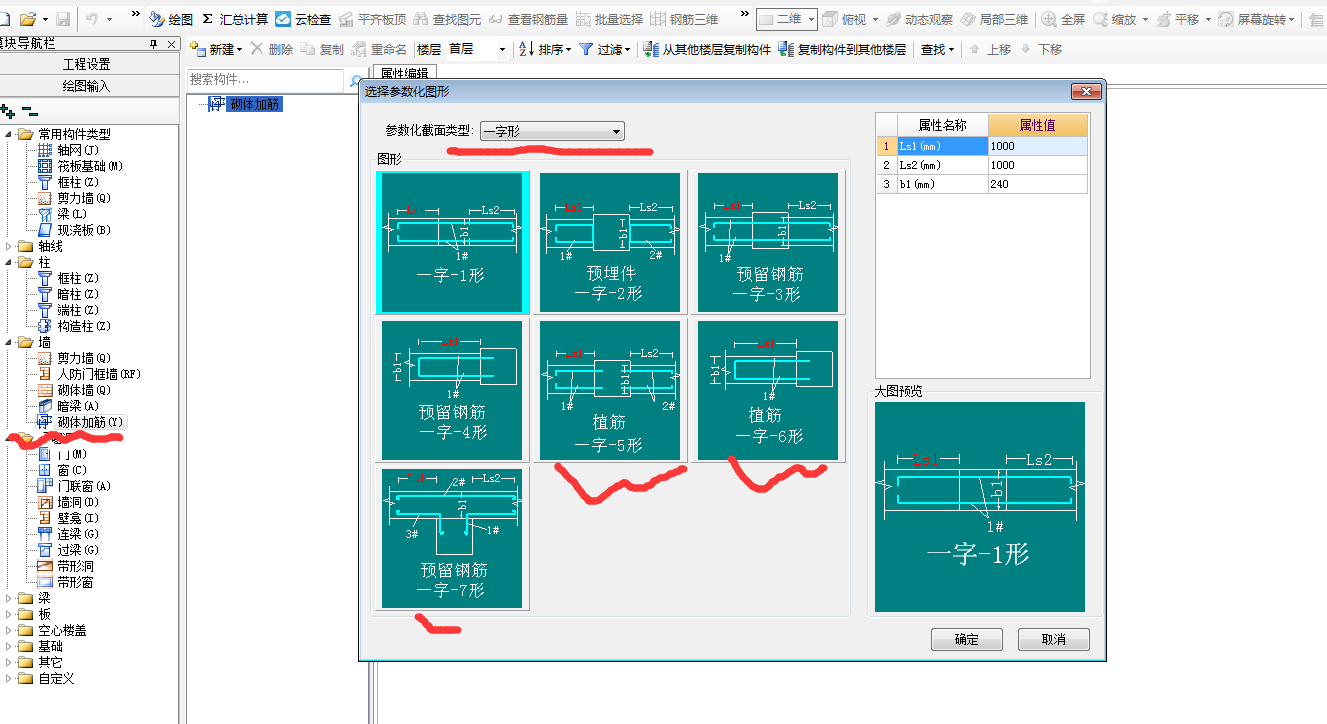Run 汇总计算 summary calculation
Screen dimensions: 1327x724
[235, 19]
